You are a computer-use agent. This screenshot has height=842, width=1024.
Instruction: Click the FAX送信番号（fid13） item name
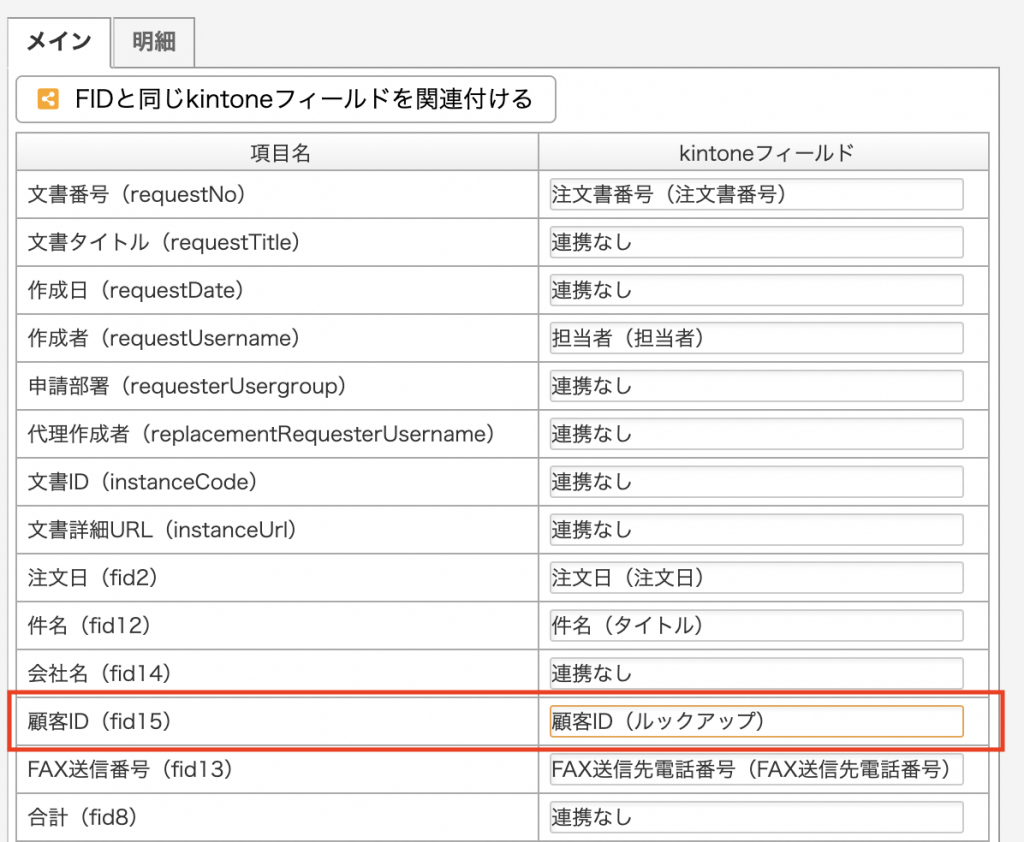(x=130, y=769)
